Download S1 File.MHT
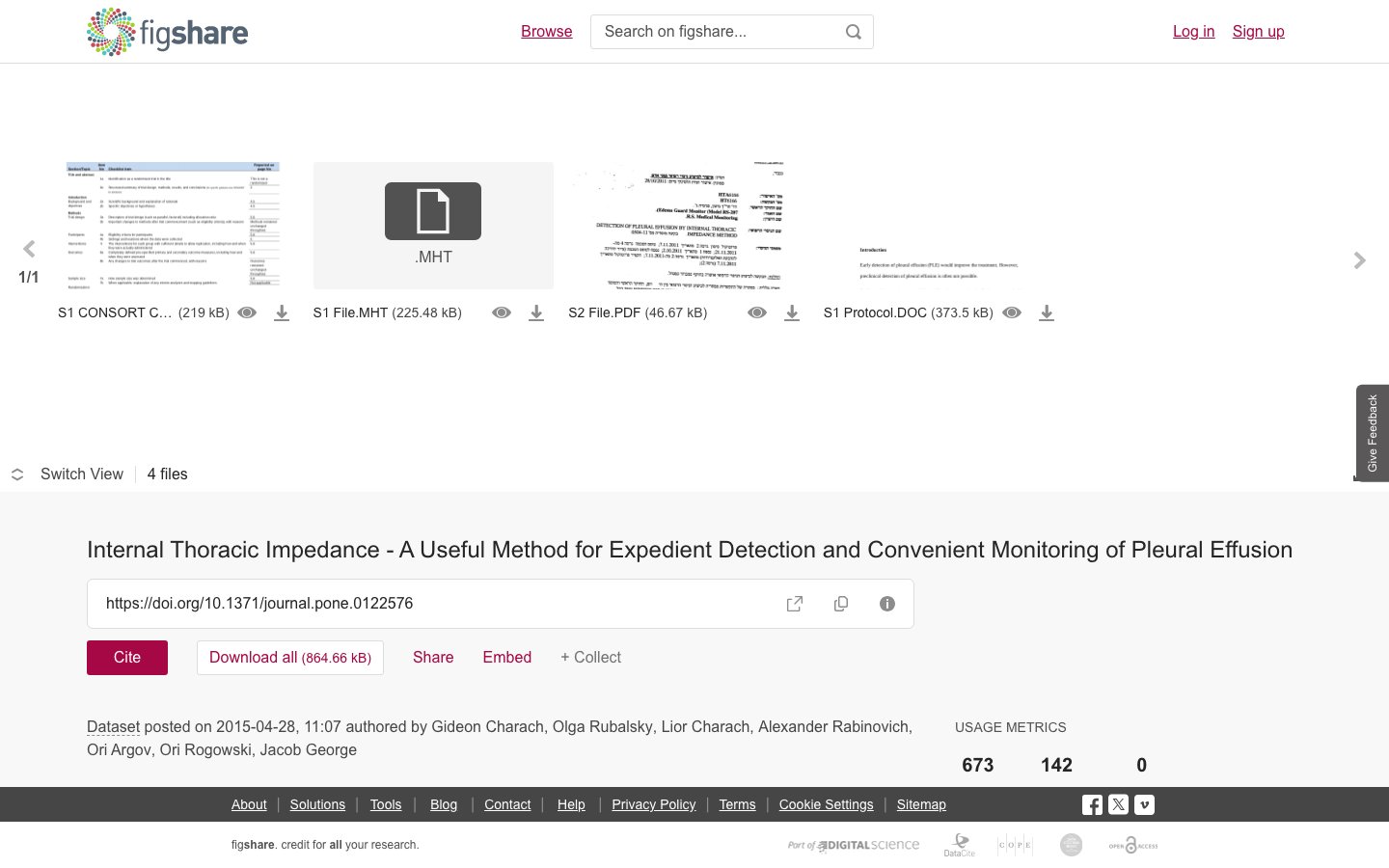This screenshot has width=1389, height=868. coord(536,312)
